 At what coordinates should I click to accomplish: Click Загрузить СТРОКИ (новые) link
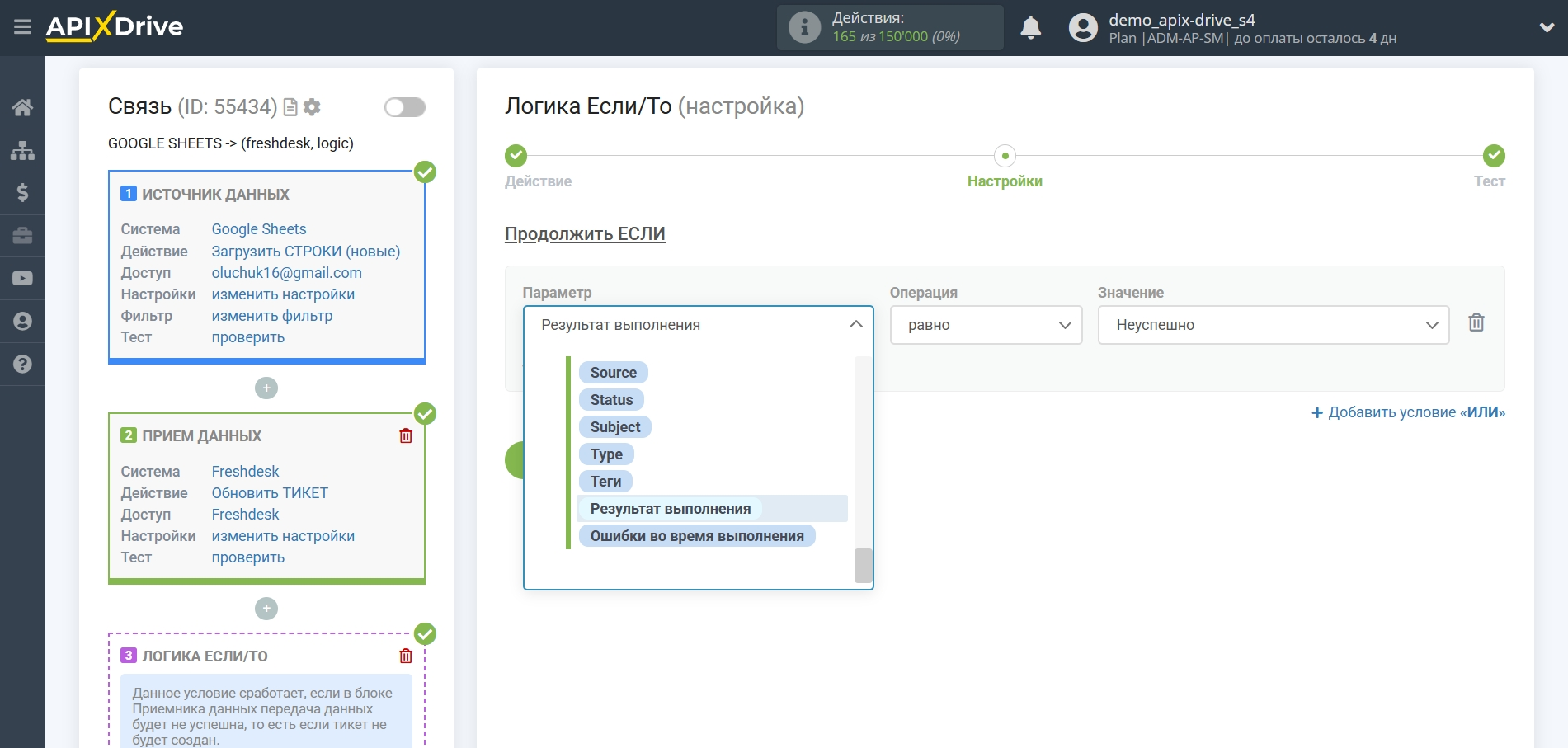[306, 252]
